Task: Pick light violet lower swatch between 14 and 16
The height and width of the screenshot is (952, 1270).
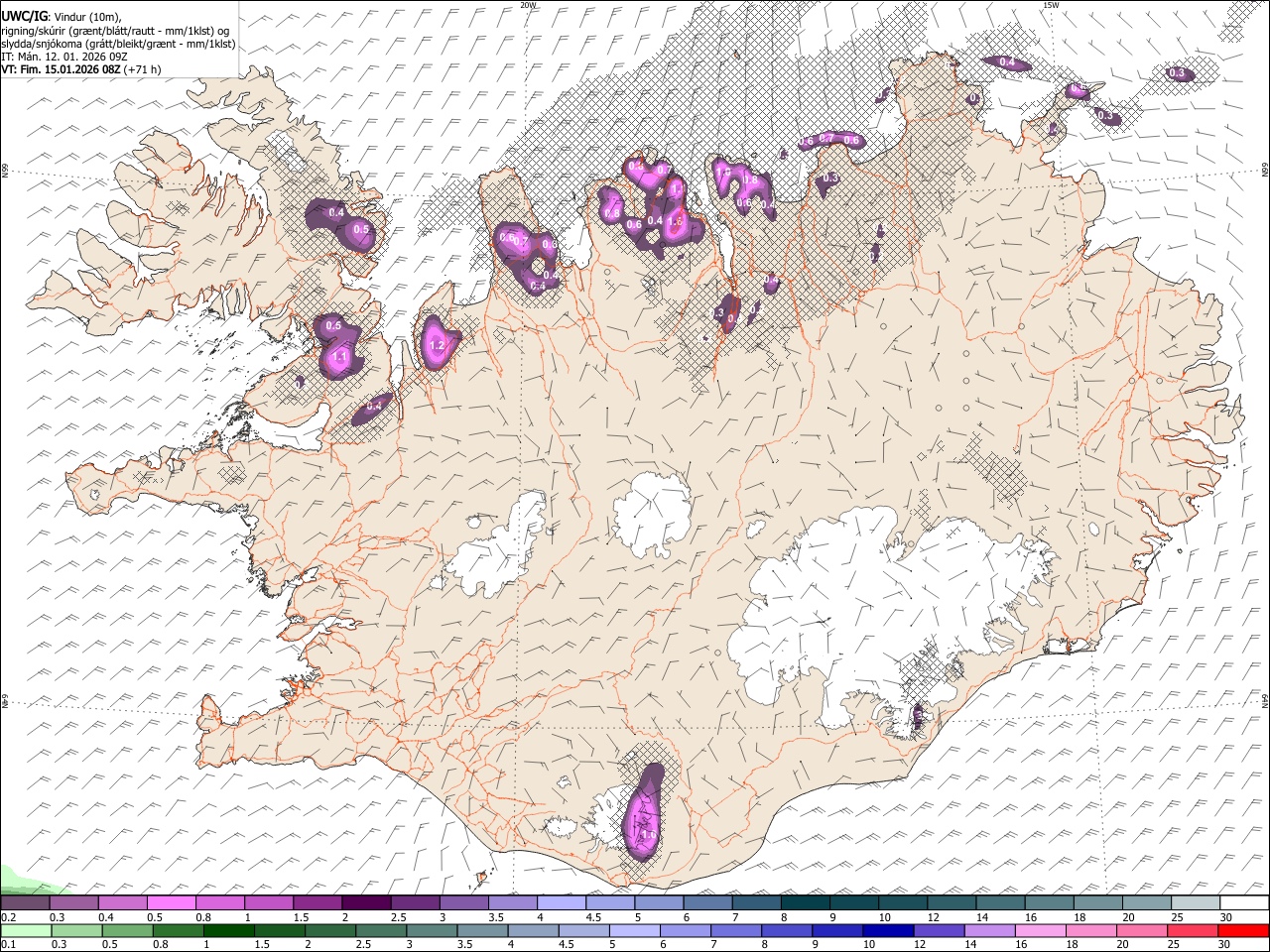Action: click(x=989, y=931)
